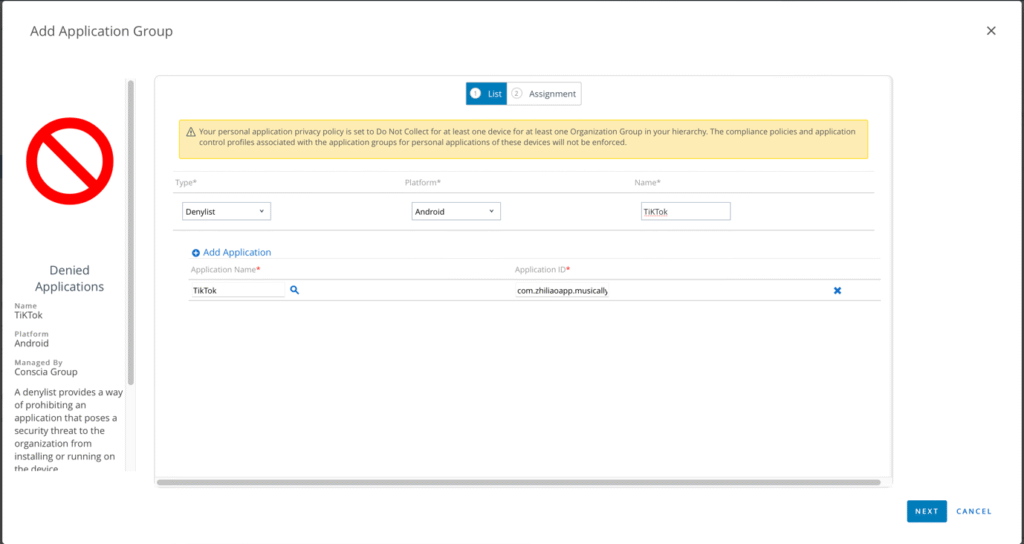Open the Platform dropdown showing Android

456,212
